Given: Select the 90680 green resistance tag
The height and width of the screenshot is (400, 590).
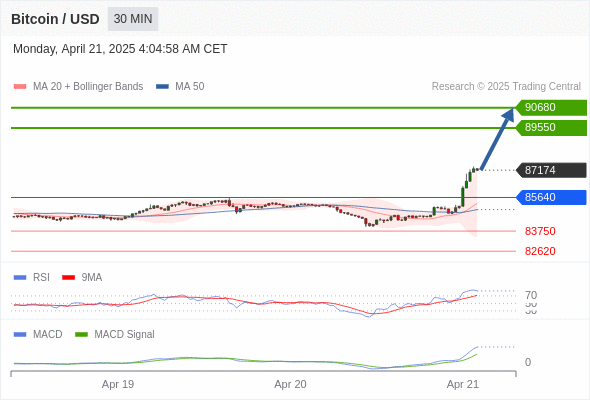Looking at the screenshot, I should [x=551, y=108].
